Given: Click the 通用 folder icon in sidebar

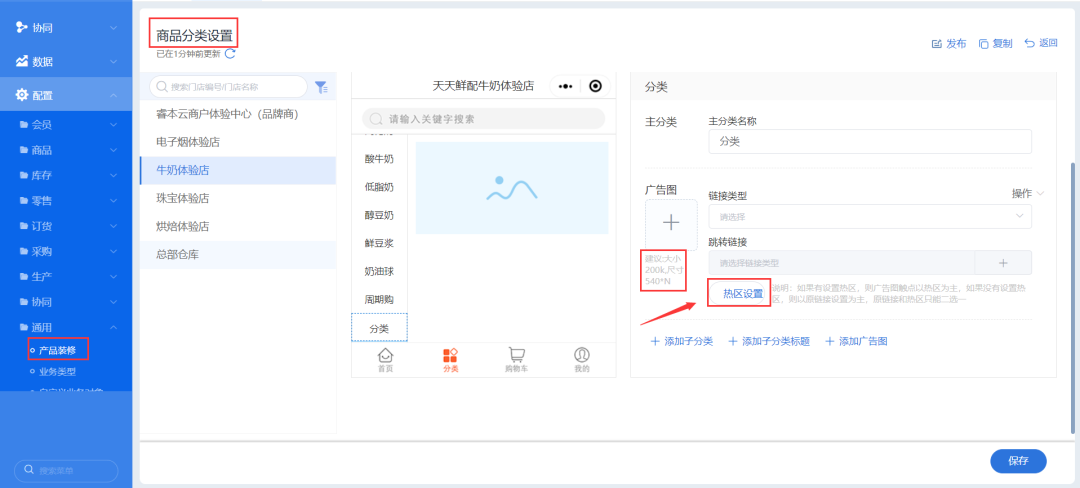Looking at the screenshot, I should (x=24, y=327).
